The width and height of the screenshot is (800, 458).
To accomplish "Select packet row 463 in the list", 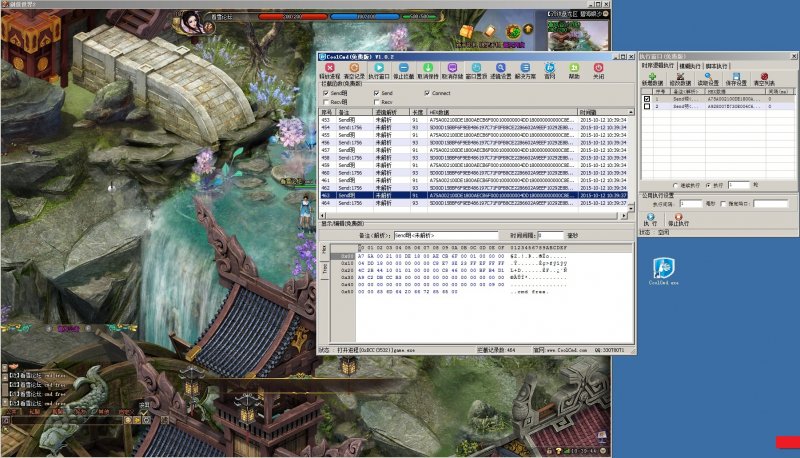I will point(473,195).
